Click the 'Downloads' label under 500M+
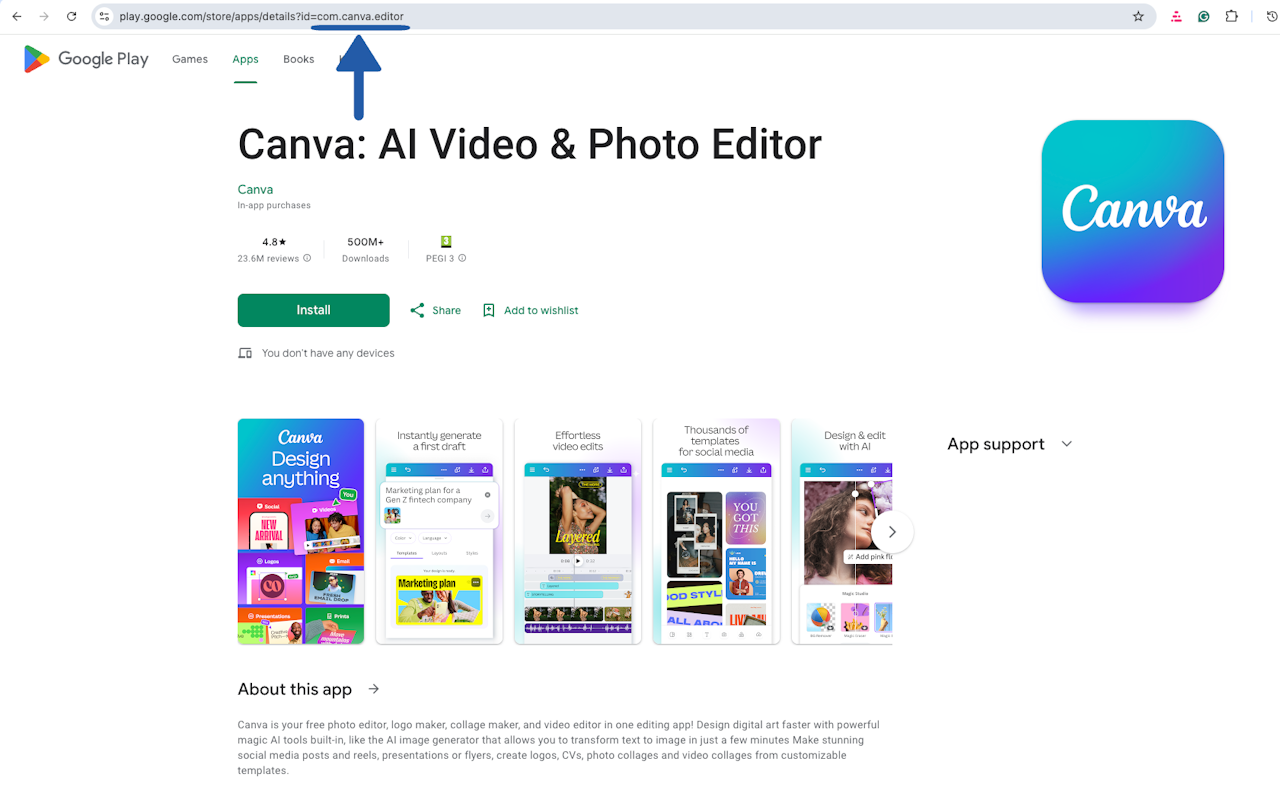Viewport: 1280px width, 787px height. (x=365, y=258)
